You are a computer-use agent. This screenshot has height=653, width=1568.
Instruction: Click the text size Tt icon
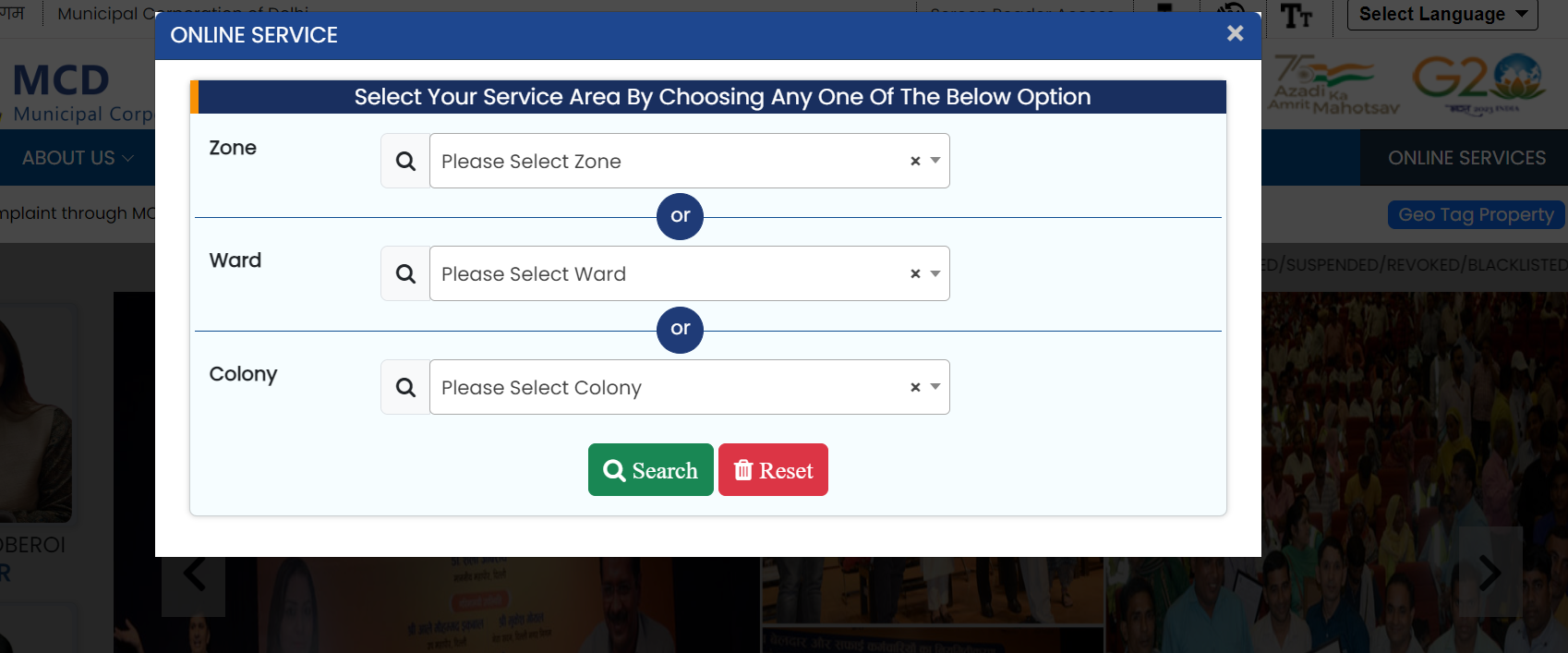[1297, 16]
